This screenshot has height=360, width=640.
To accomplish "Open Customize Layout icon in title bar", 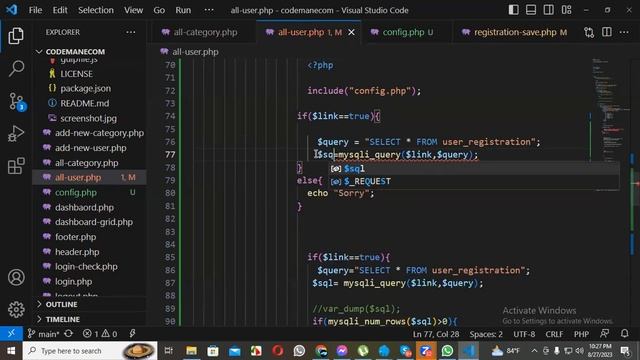I will click(567, 10).
